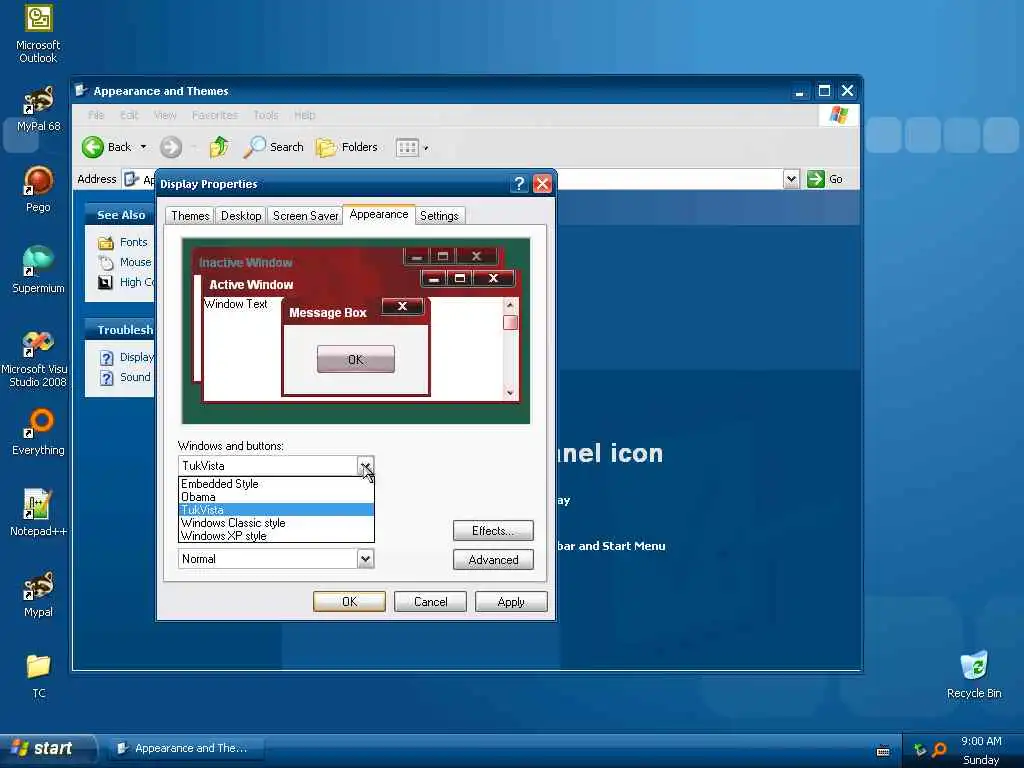Click Appearance and Themes taskbar button

tap(184, 748)
